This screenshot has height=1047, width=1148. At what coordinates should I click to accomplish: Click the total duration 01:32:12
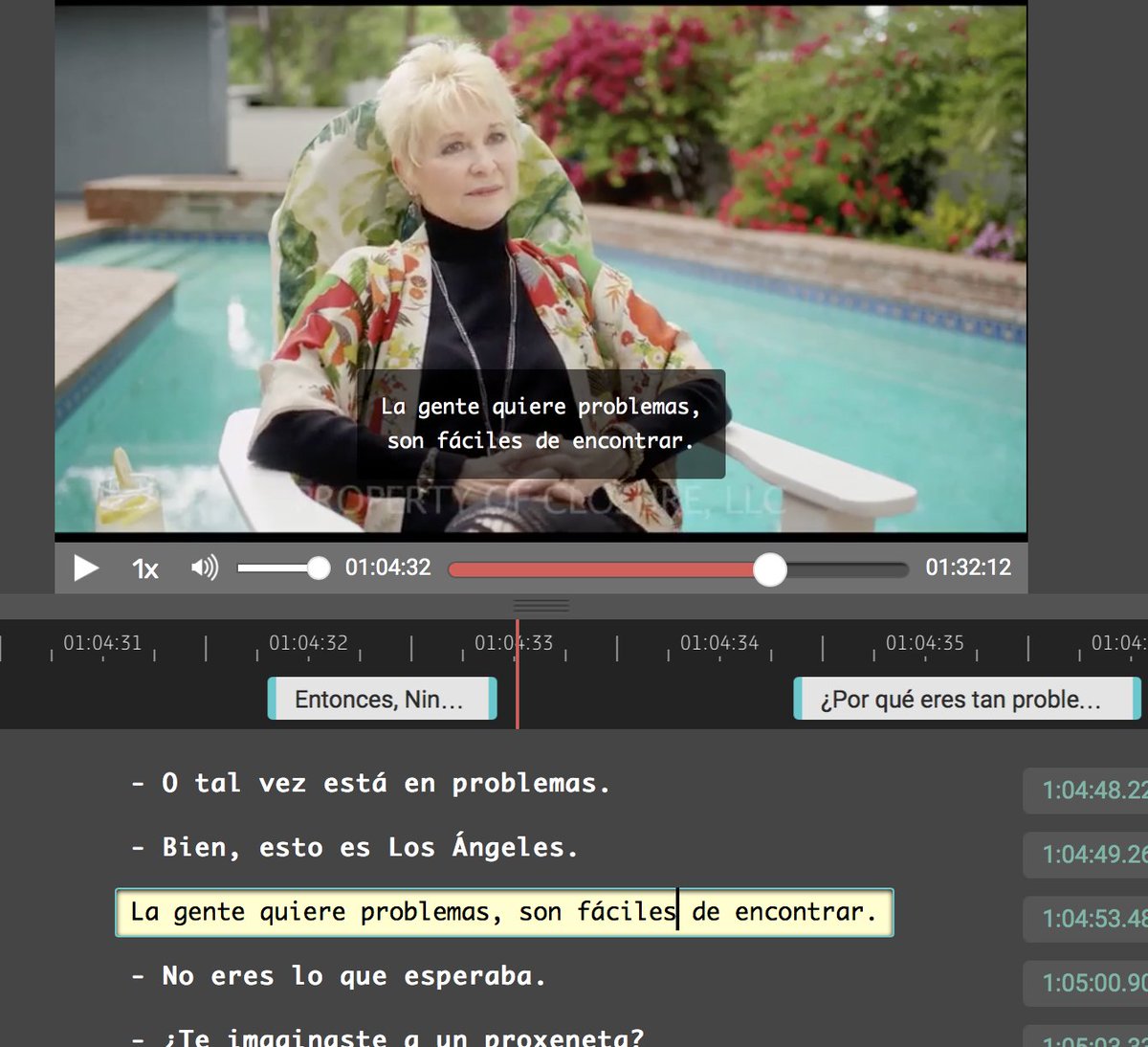pos(968,568)
